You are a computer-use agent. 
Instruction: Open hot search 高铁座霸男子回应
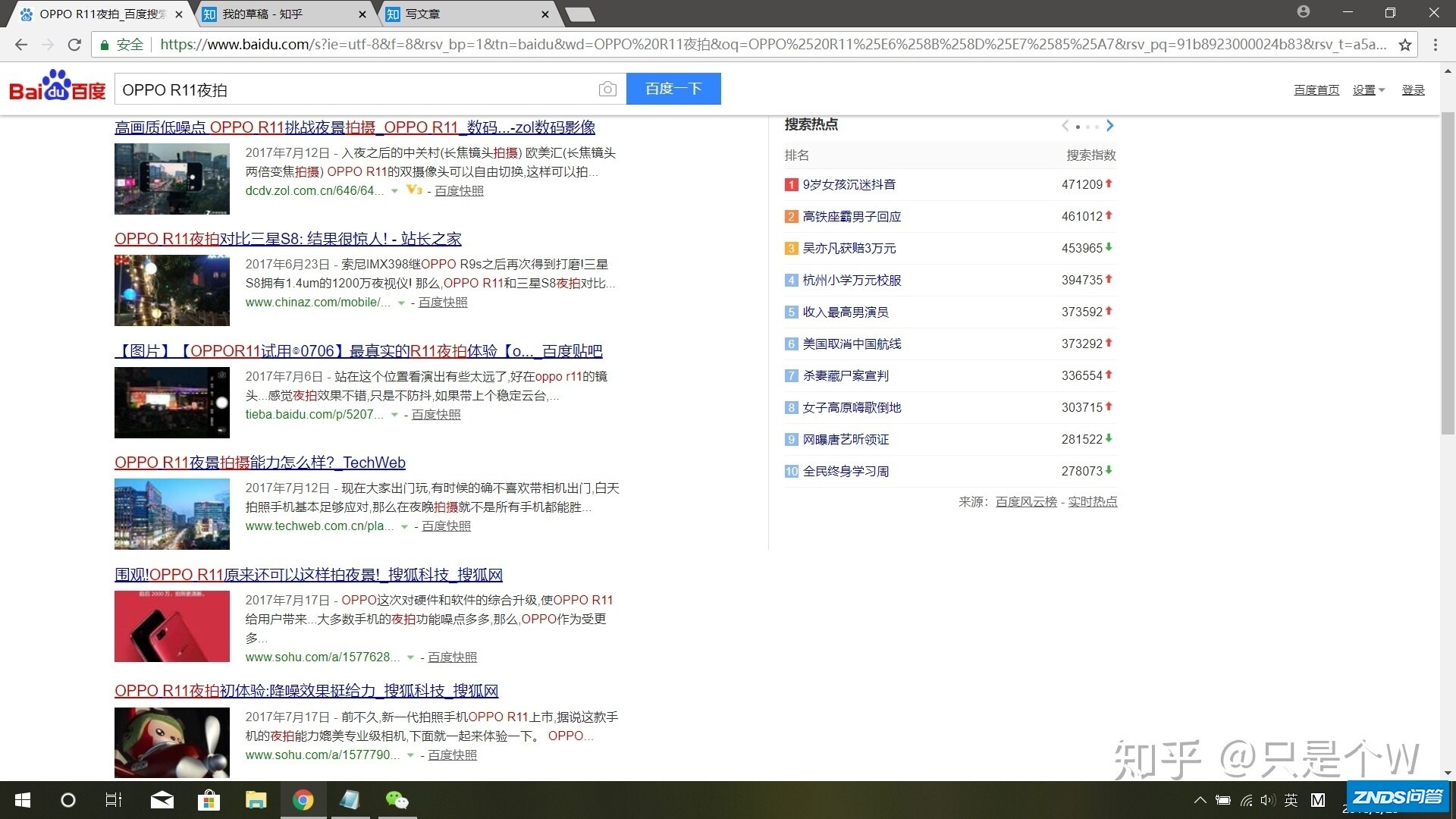coord(852,217)
